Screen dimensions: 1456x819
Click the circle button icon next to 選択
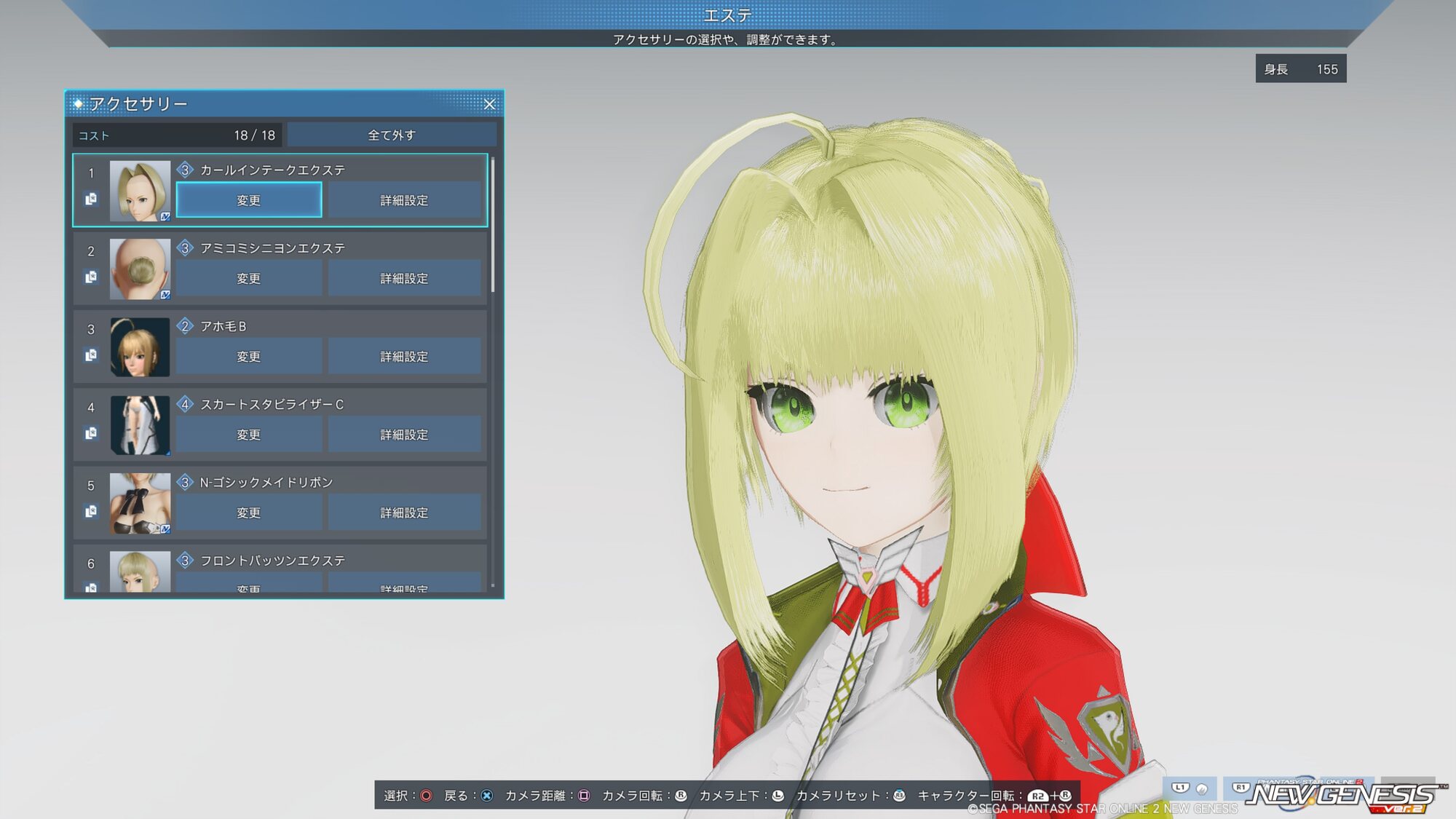(x=427, y=796)
